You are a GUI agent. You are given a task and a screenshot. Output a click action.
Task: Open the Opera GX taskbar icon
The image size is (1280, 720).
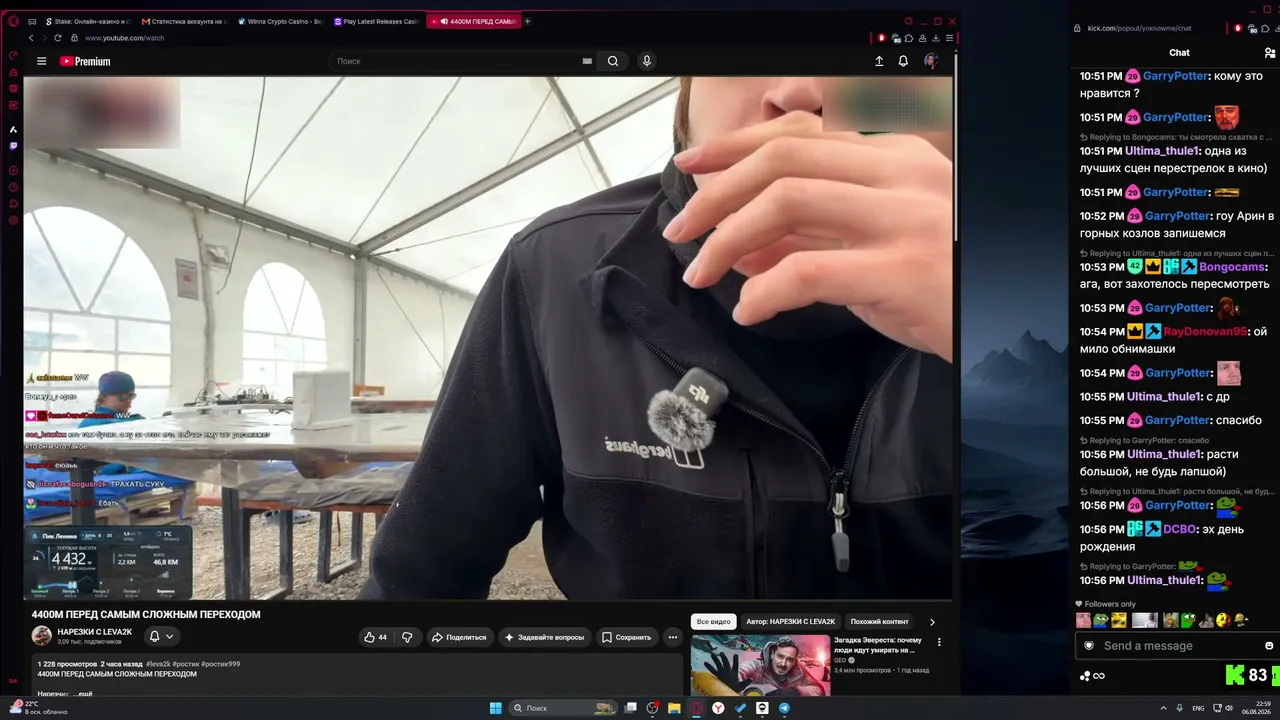coord(696,708)
